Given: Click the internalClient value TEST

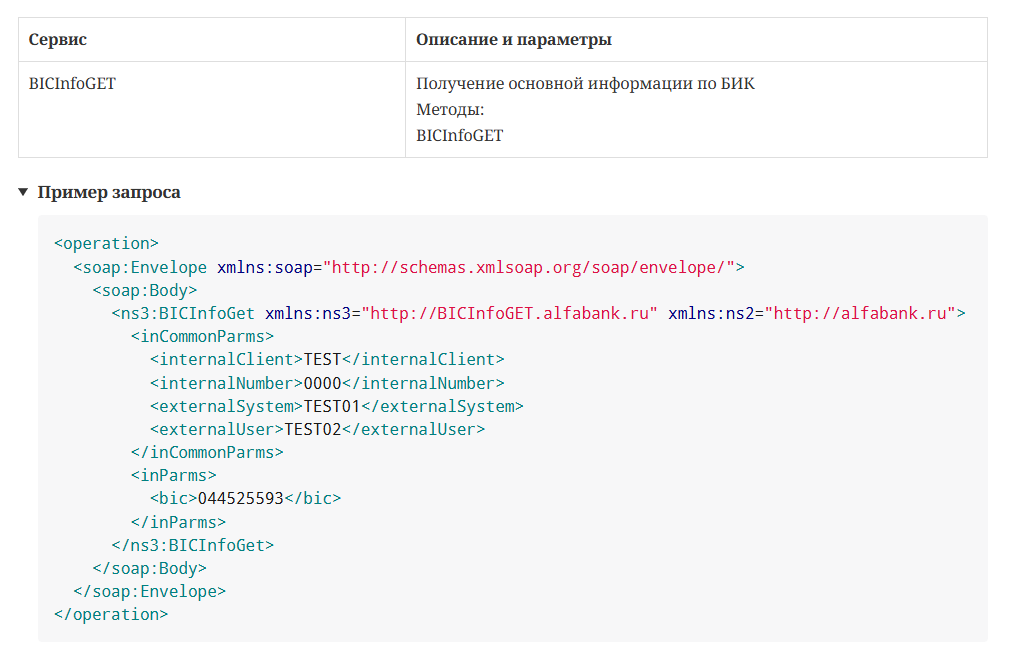Looking at the screenshot, I should pos(322,359).
